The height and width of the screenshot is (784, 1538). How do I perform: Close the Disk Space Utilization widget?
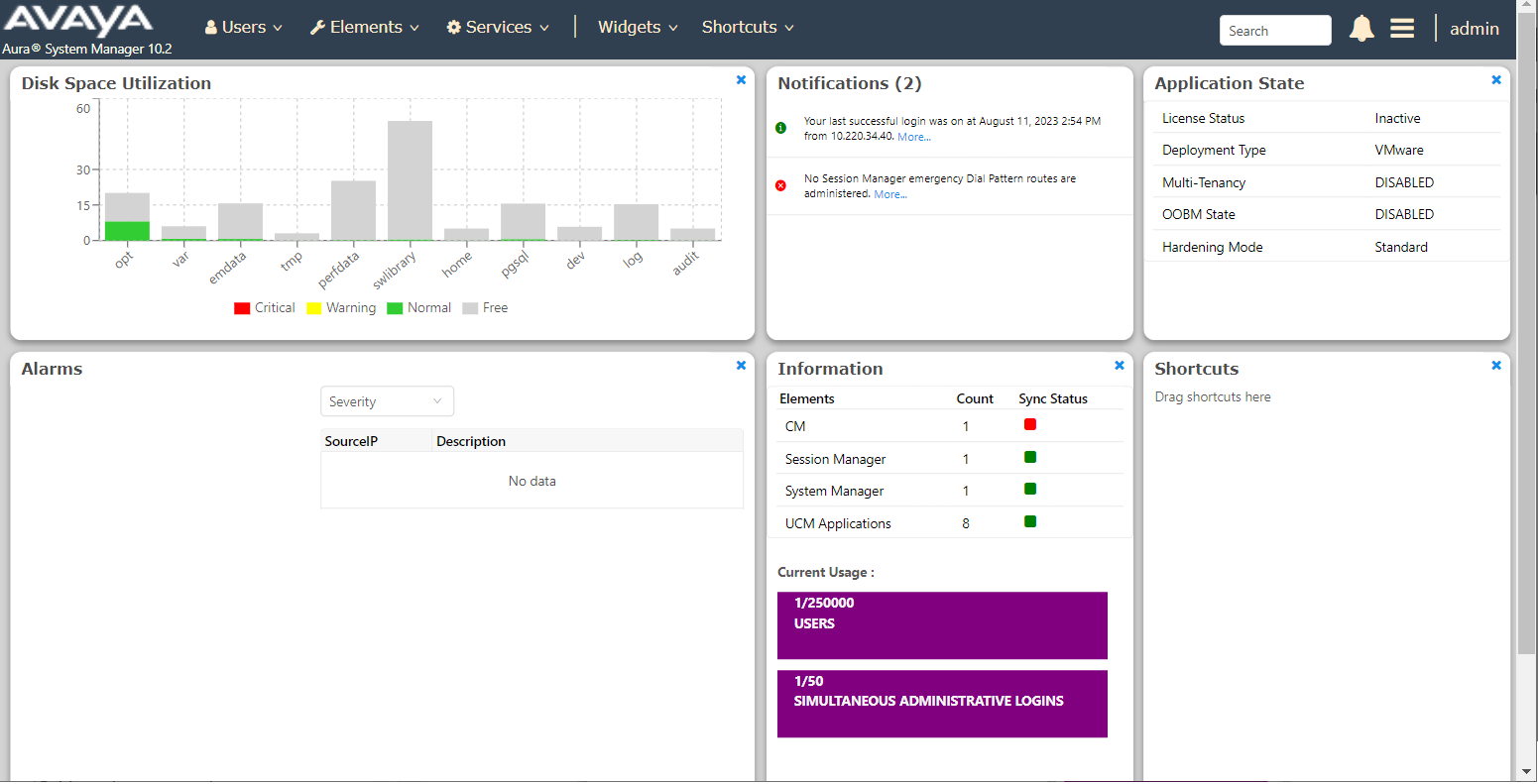(741, 80)
